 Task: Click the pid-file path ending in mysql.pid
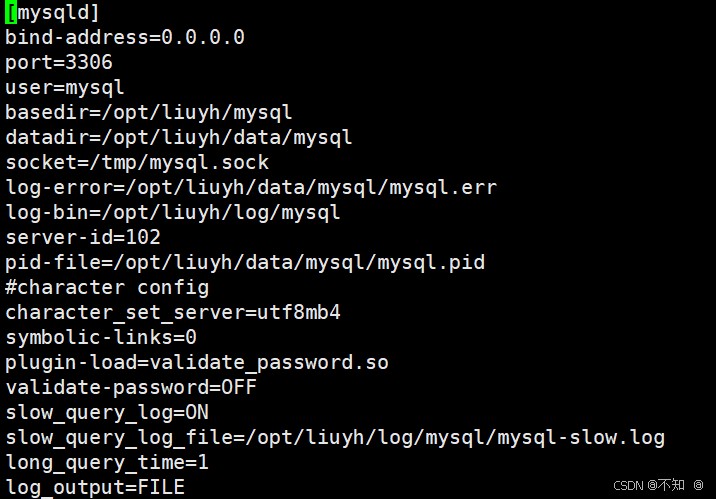click(x=244, y=263)
